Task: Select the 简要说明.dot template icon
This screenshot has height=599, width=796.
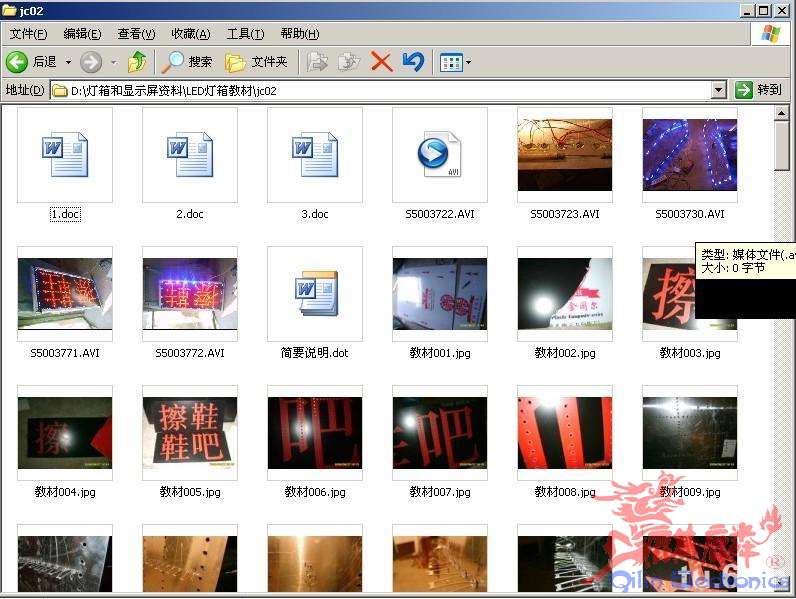Action: (x=315, y=294)
